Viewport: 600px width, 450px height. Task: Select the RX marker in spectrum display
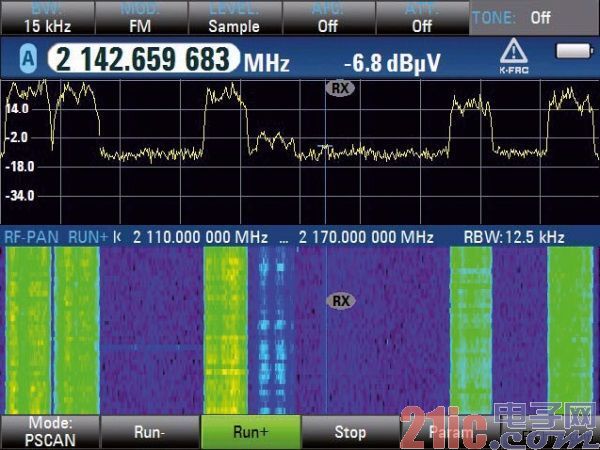point(340,88)
